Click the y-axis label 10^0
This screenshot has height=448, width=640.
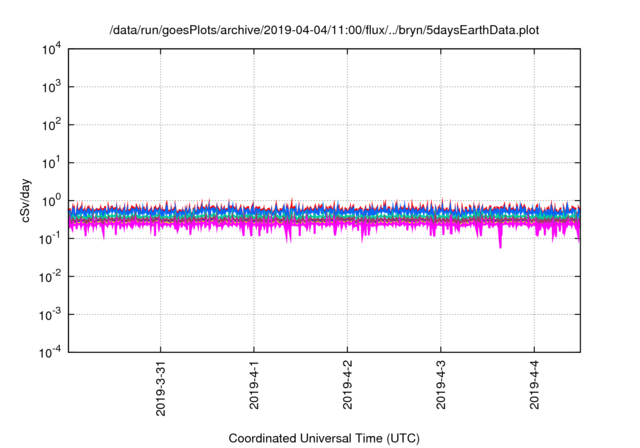[x=51, y=201]
